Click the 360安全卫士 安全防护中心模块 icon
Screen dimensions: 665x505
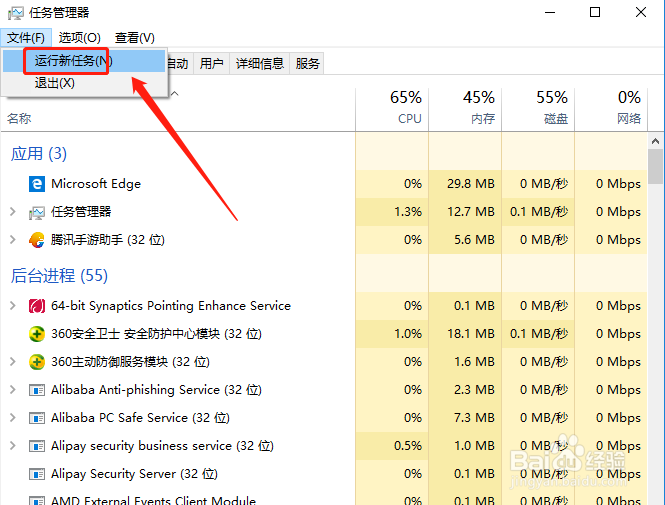[x=37, y=334]
